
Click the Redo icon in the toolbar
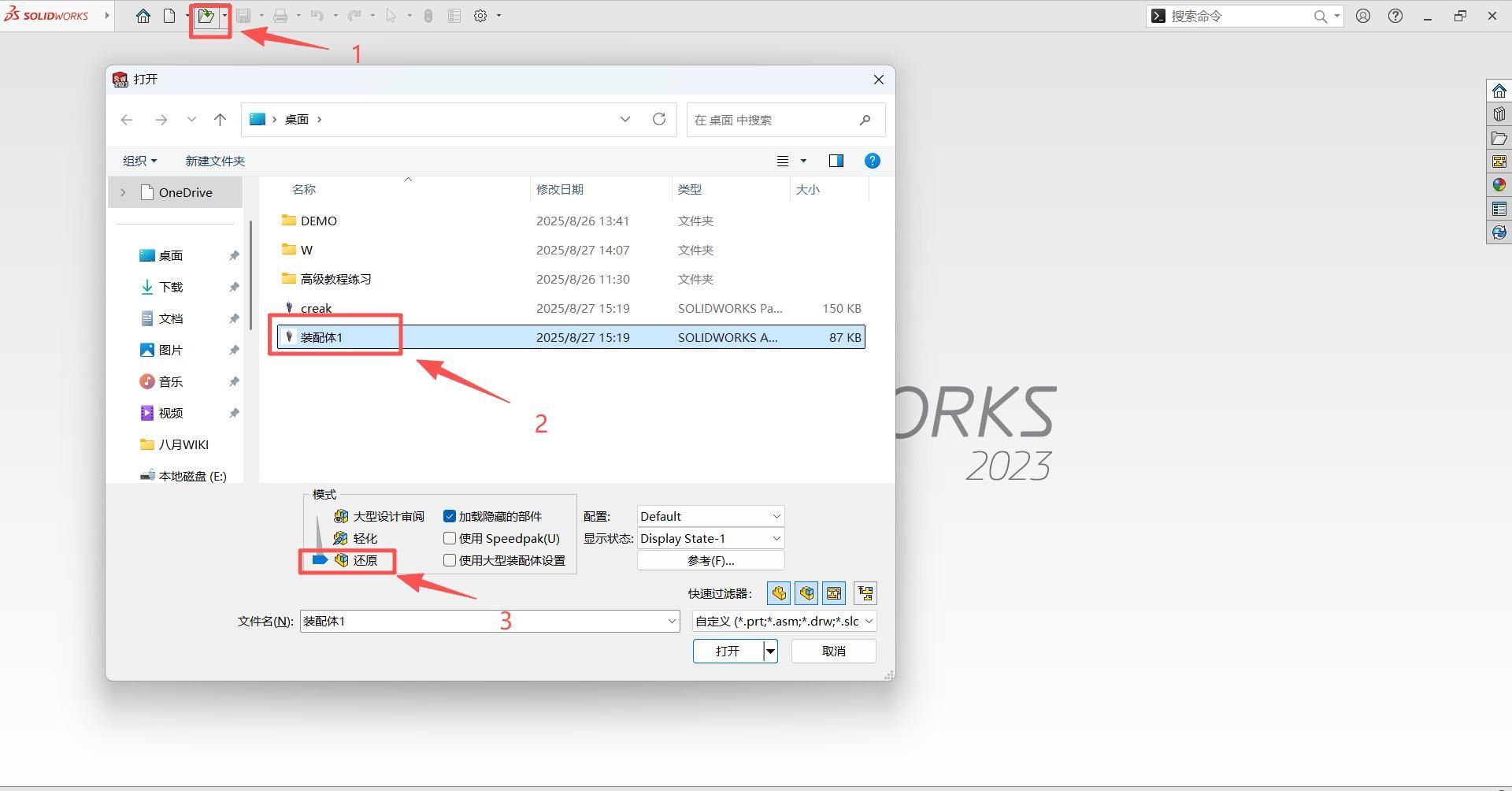click(354, 16)
